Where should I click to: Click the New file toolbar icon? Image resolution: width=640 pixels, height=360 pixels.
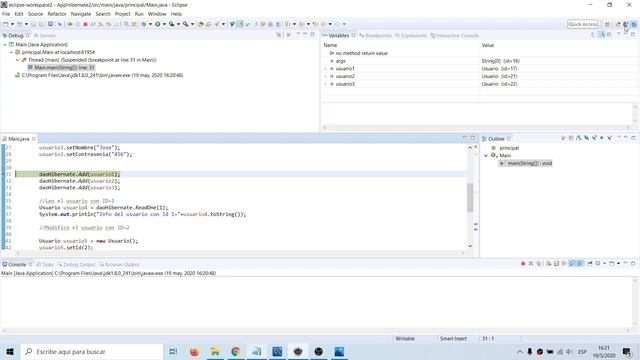(6, 24)
